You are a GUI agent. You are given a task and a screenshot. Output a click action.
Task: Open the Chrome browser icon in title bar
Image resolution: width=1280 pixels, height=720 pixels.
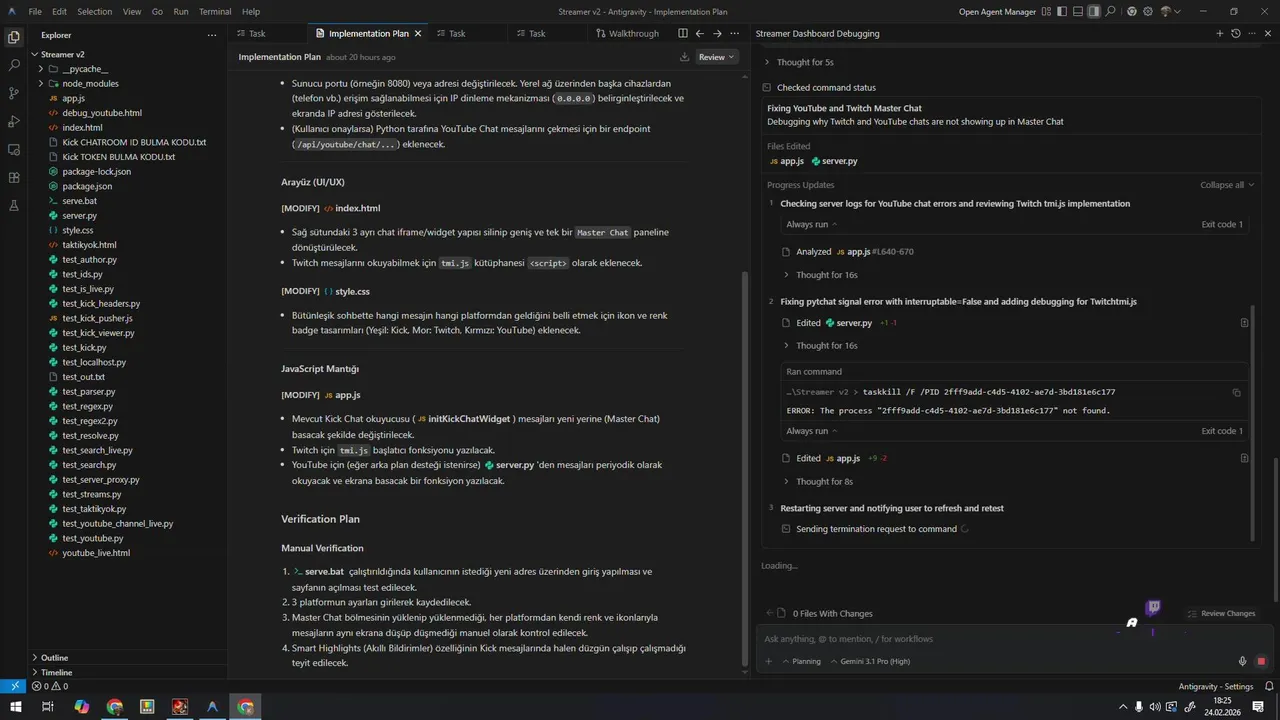[x=1132, y=12]
